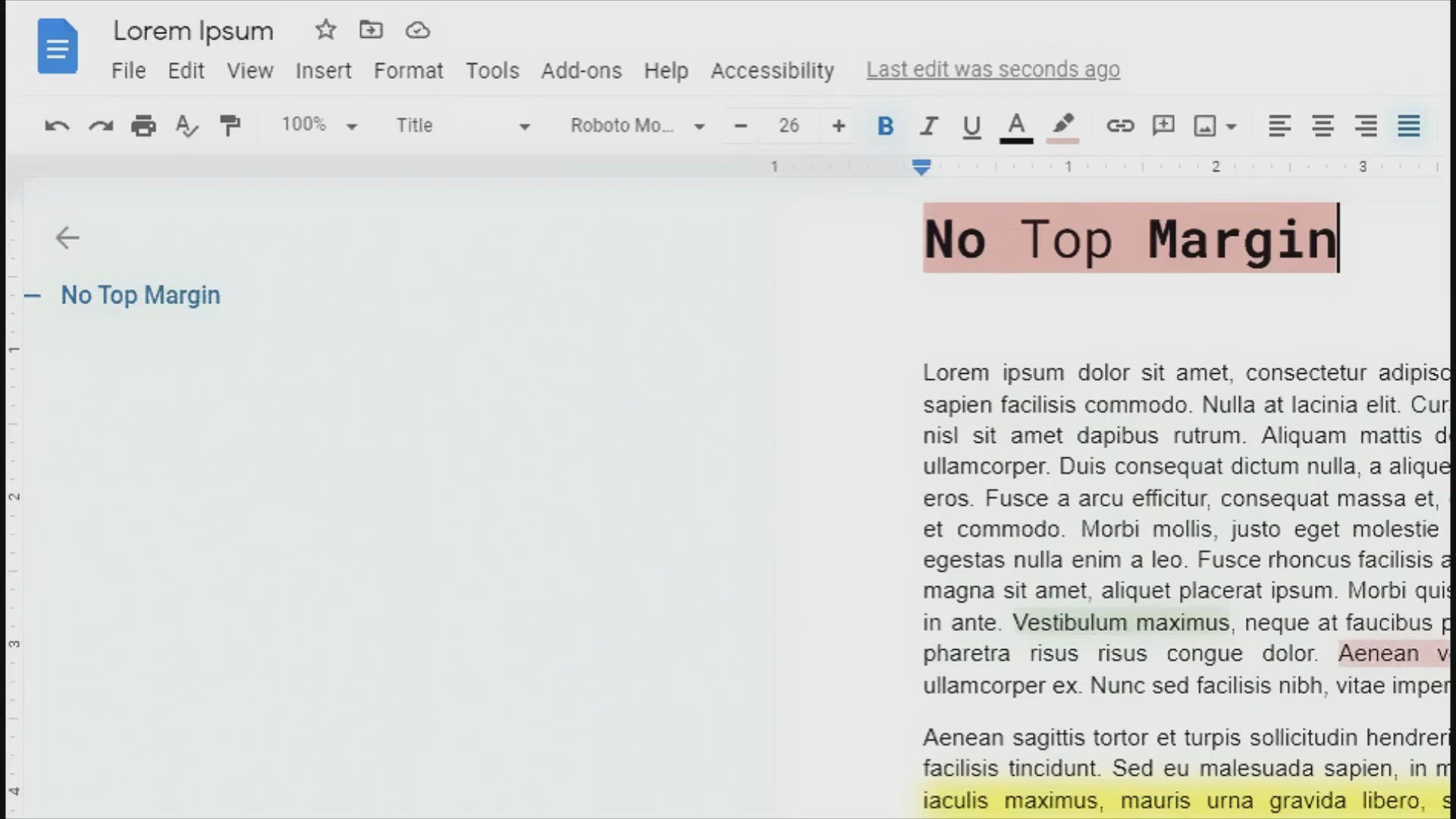Screen dimensions: 1456x819
Task: Click the No Top Margin heading text
Action: [x=1131, y=240]
